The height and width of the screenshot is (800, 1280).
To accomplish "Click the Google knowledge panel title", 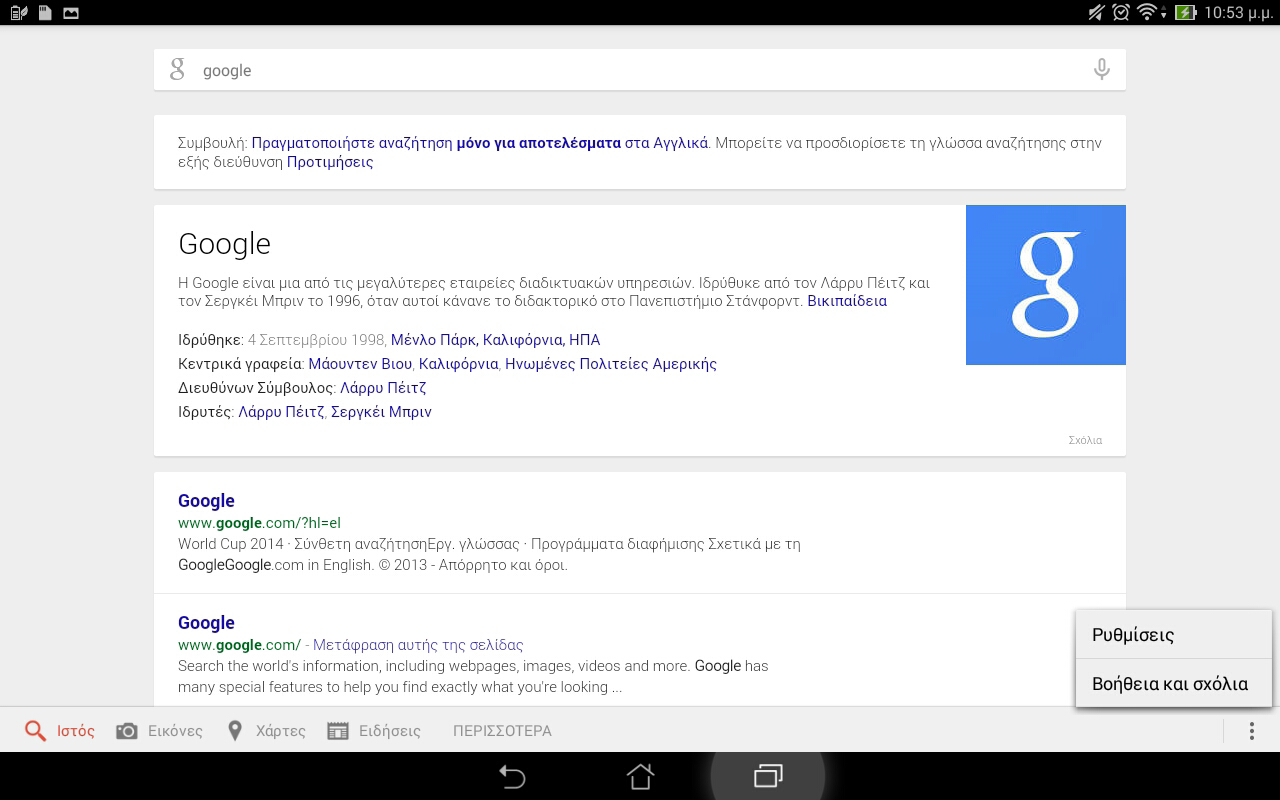I will 224,244.
